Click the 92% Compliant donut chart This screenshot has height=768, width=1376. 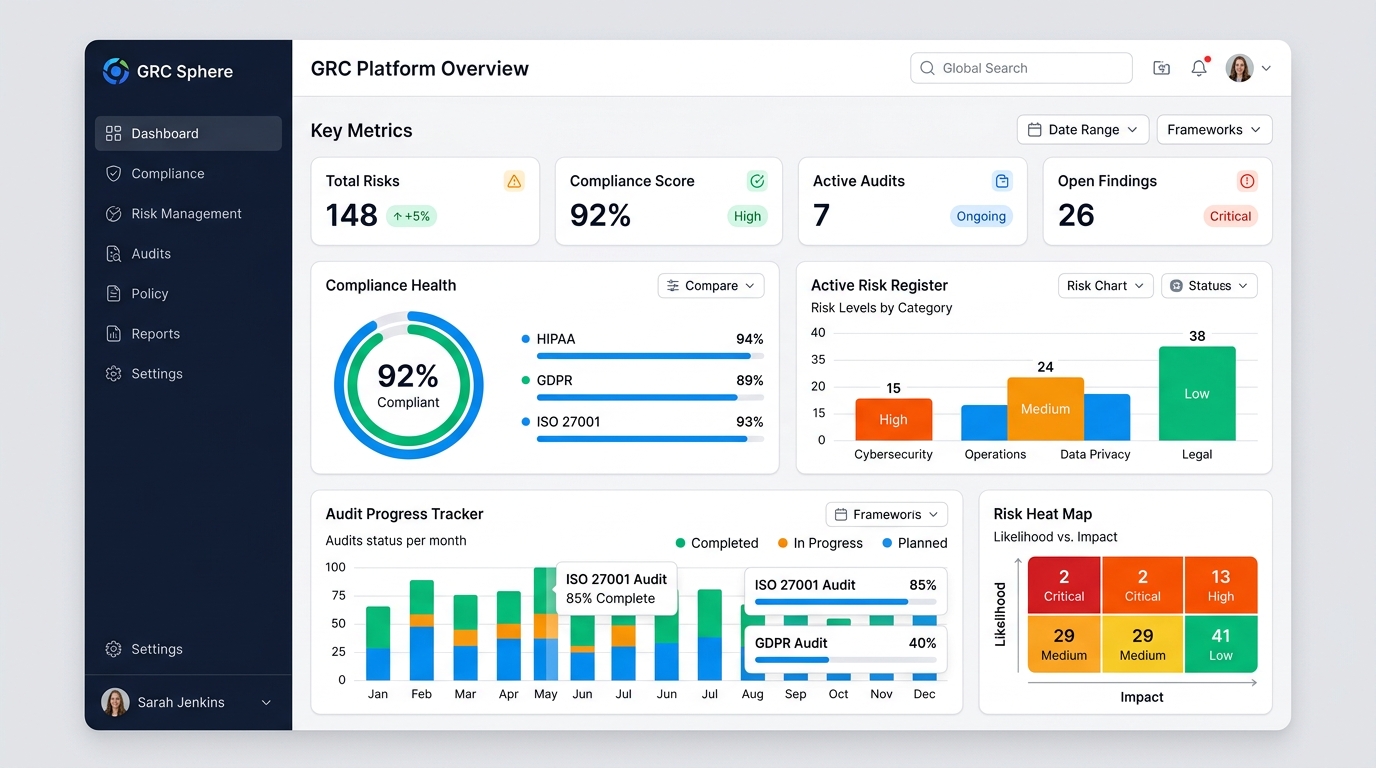tap(408, 385)
